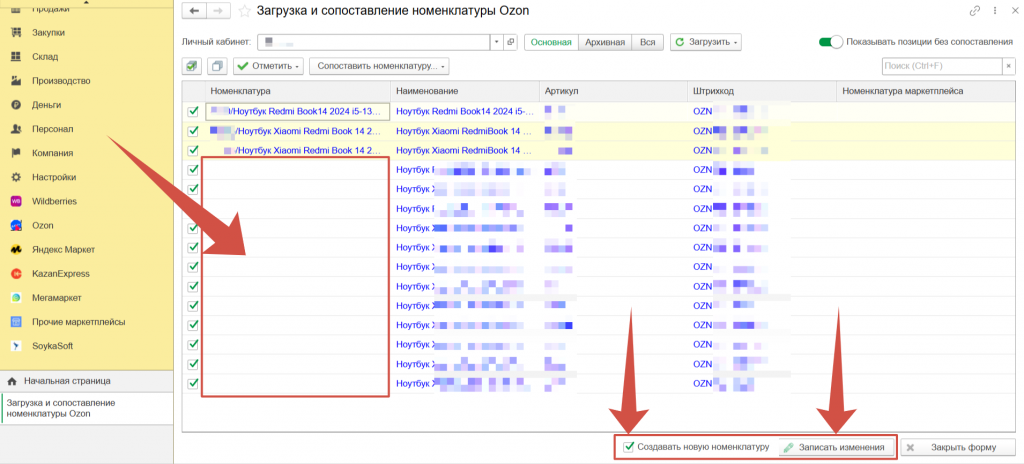This screenshot has height=464, width=1024.
Task: Uncheck the first Redmi Book14 row checkbox
Action: [193, 112]
